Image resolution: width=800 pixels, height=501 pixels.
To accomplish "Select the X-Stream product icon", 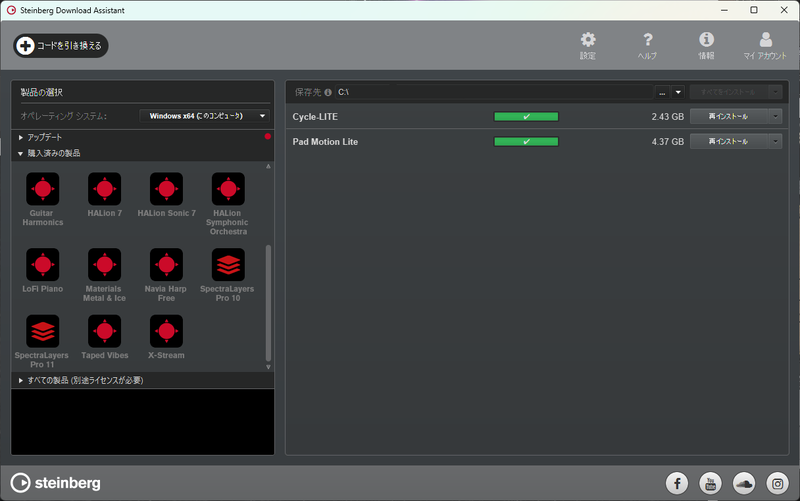I will [166, 331].
